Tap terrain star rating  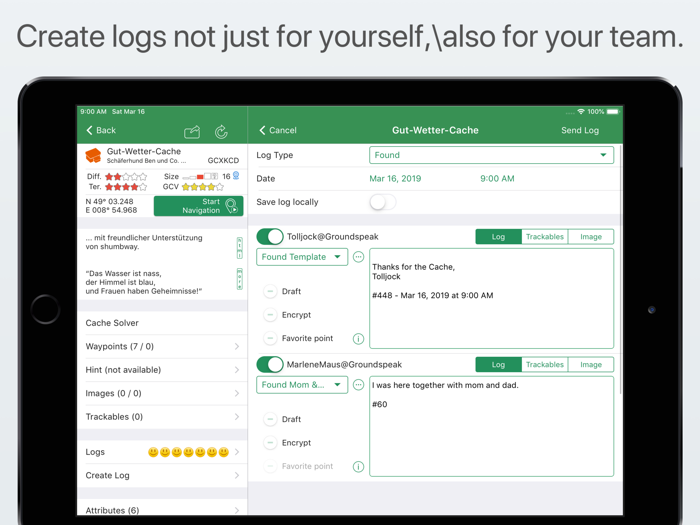click(x=126, y=187)
